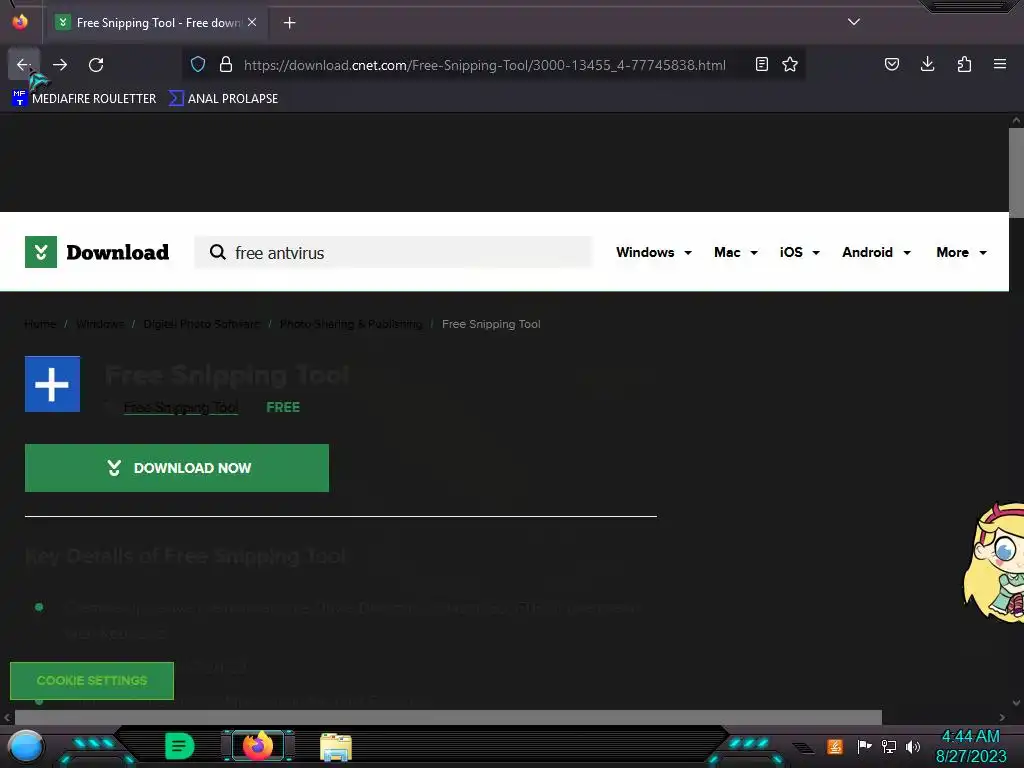Click the green DOWNLOAD NOW button
This screenshot has height=768, width=1024.
coord(177,468)
